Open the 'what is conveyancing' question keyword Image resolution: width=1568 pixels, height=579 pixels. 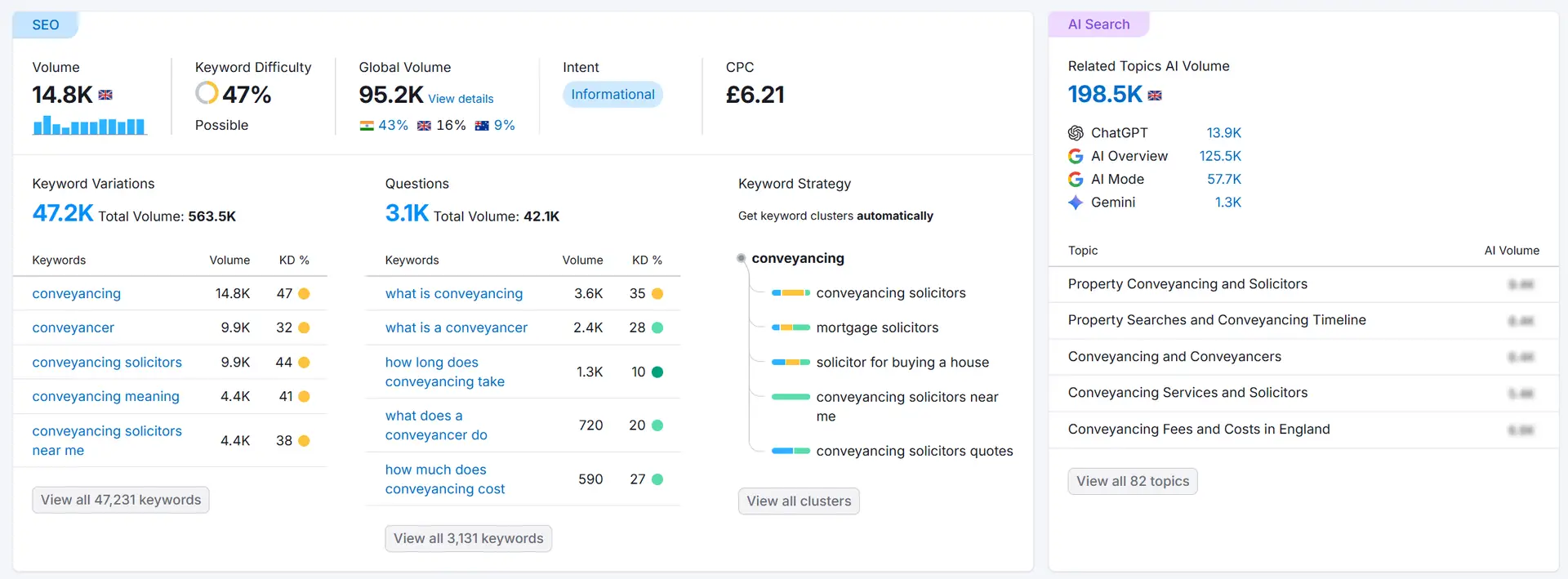[x=453, y=293]
